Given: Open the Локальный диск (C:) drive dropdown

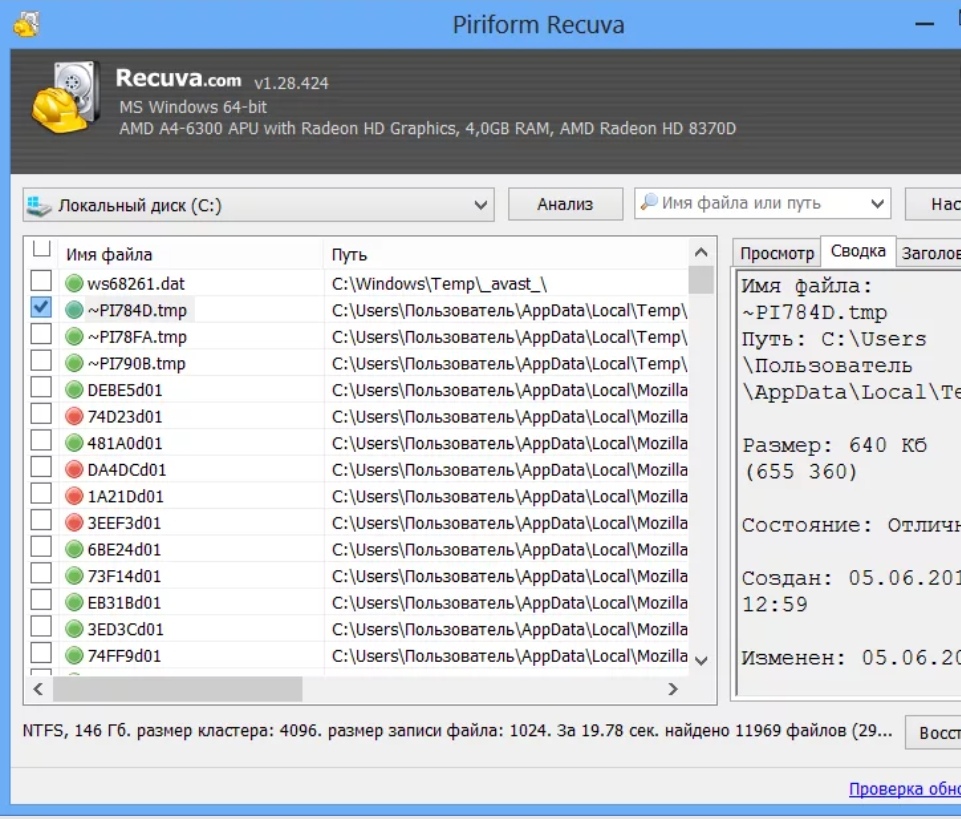Looking at the screenshot, I should pos(259,205).
